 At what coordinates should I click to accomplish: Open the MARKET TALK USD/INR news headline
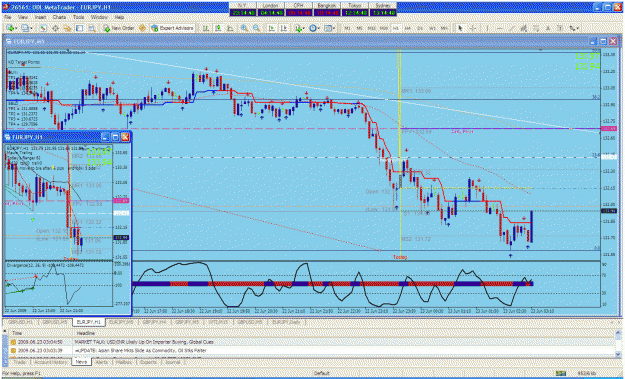click(x=144, y=342)
